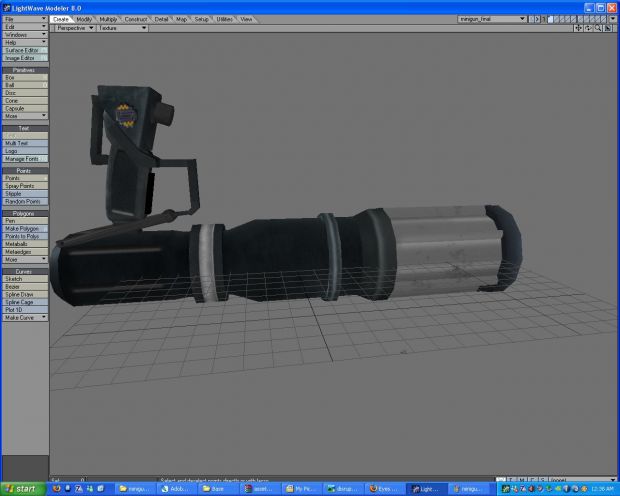Viewport: 620px width, 496px height.
Task: Switch to the Modify tab
Action: pyautogui.click(x=84, y=19)
